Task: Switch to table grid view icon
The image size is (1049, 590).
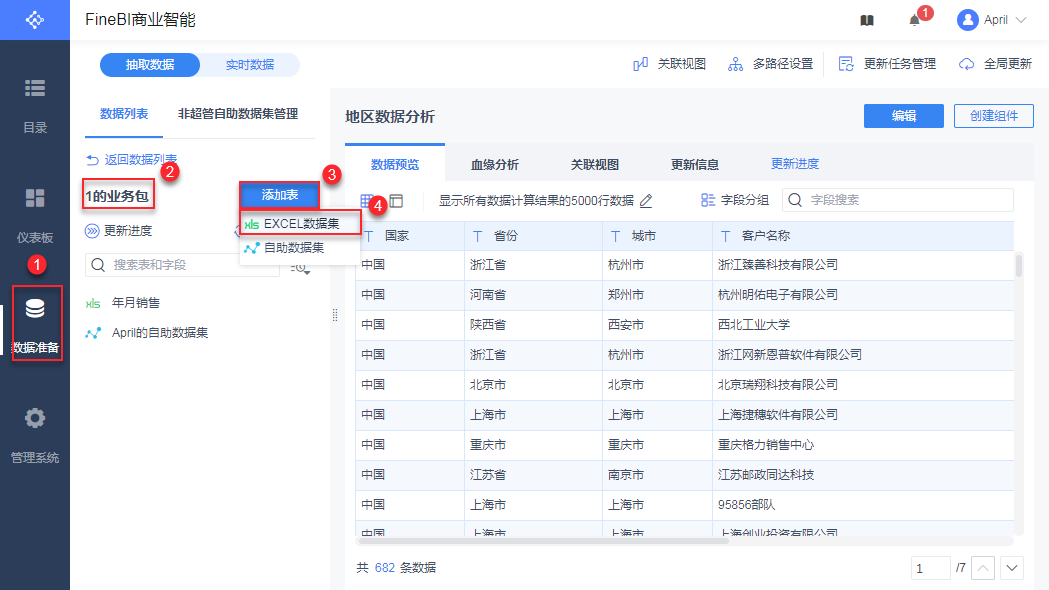Action: [x=367, y=201]
